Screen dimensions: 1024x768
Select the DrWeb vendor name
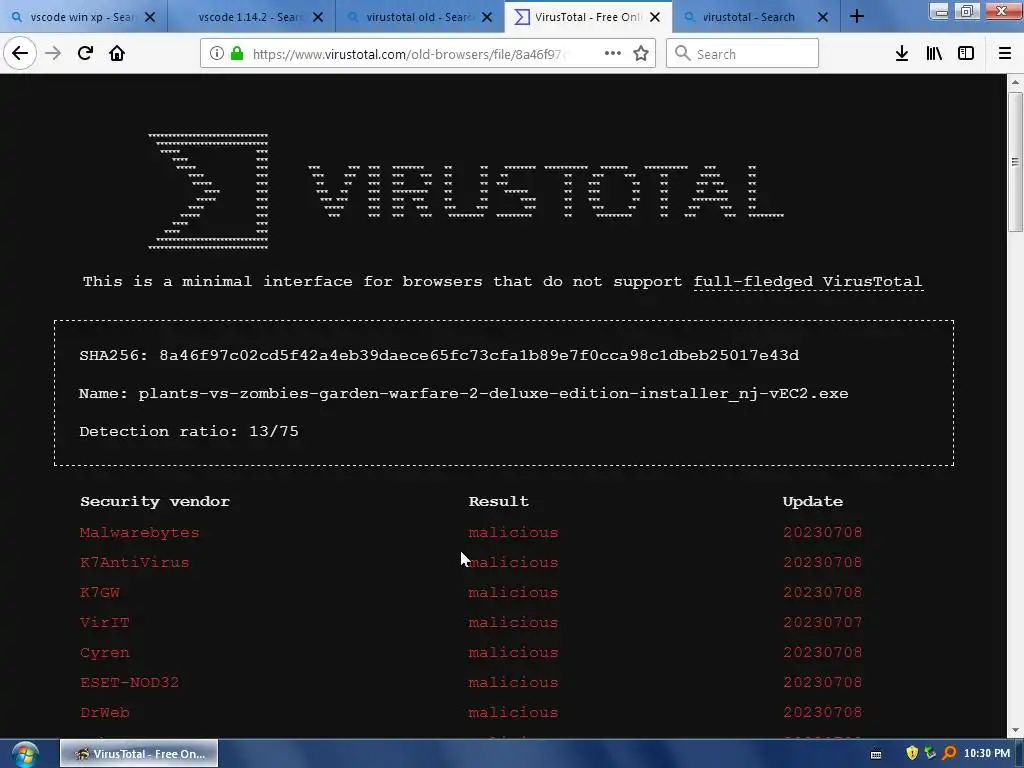(104, 712)
